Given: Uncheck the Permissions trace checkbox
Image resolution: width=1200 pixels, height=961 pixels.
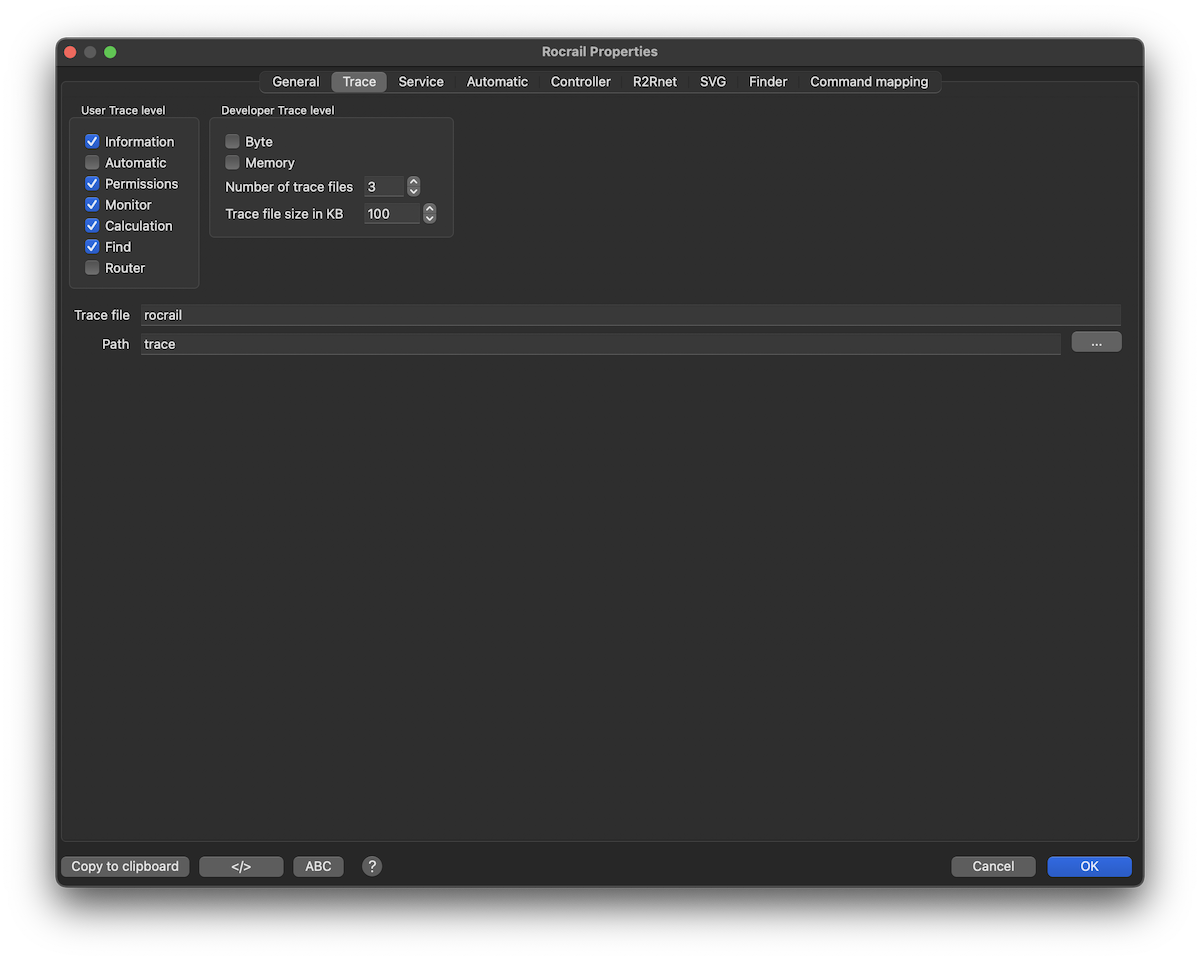Looking at the screenshot, I should click(92, 184).
